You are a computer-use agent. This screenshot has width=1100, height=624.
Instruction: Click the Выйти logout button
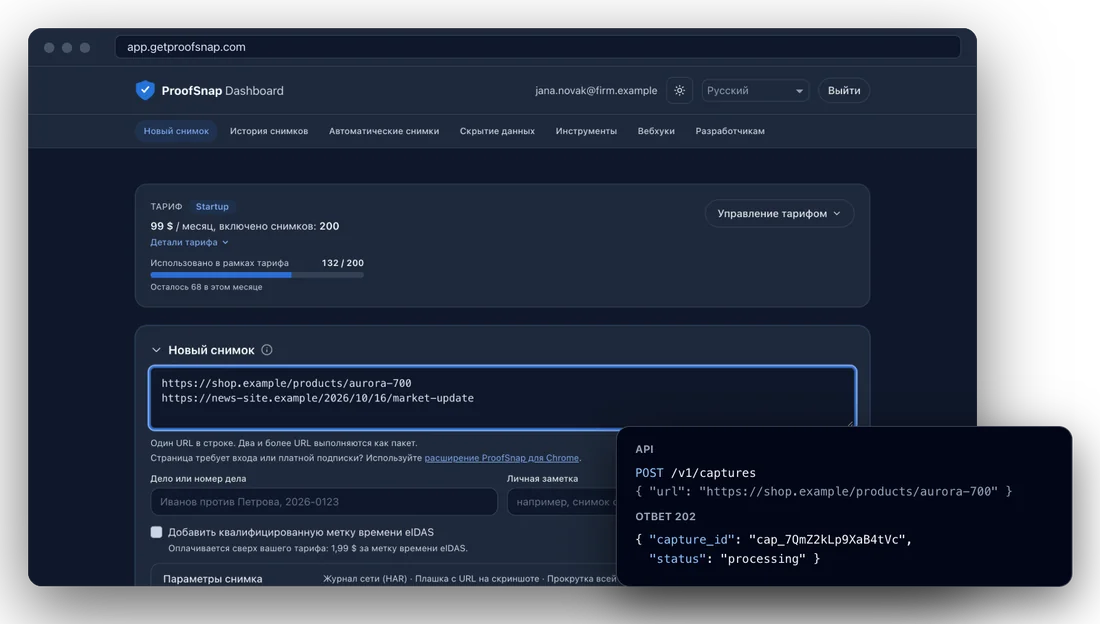[x=844, y=91]
